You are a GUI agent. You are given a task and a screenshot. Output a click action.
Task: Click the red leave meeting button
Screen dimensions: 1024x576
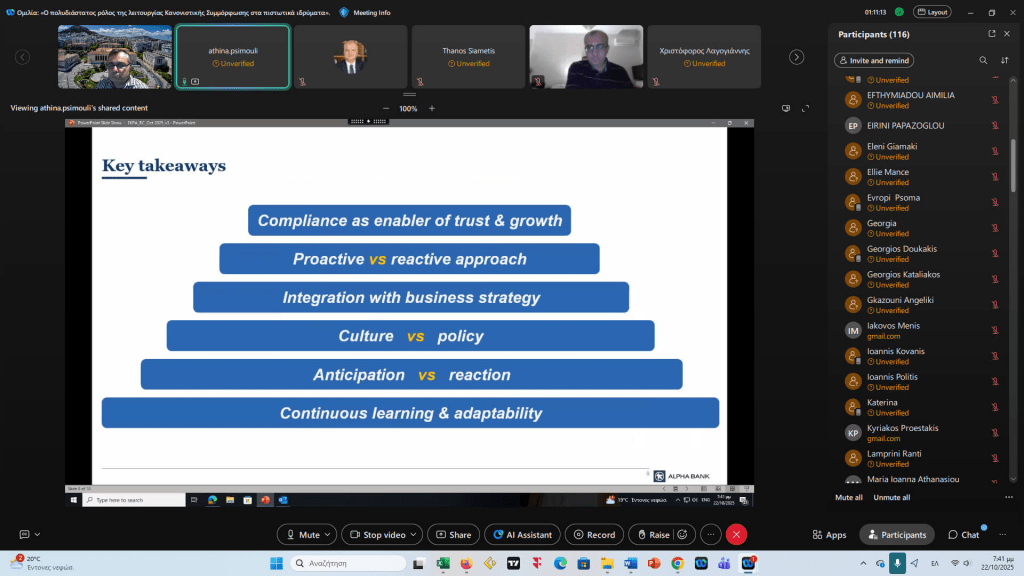(x=737, y=535)
